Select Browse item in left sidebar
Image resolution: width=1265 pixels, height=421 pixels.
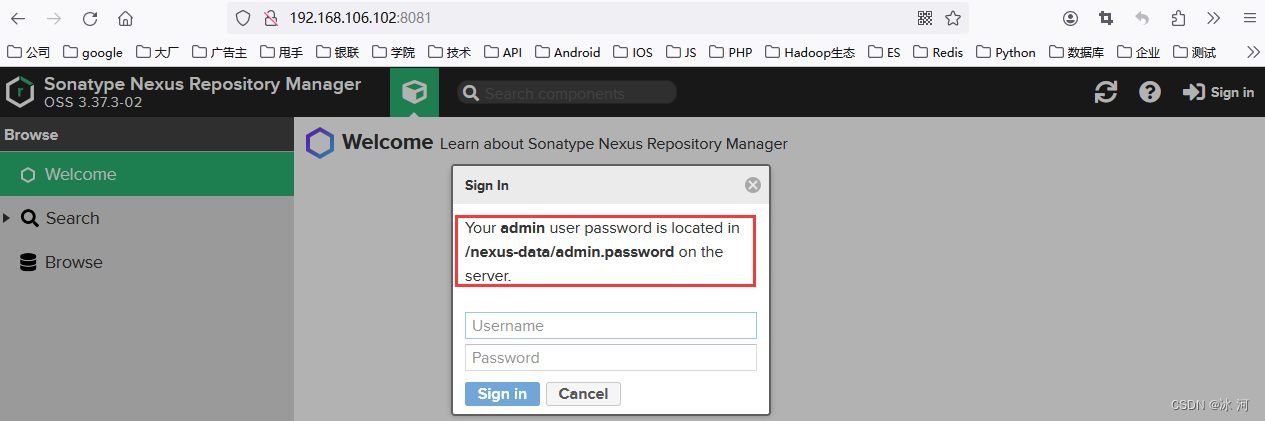tap(73, 262)
